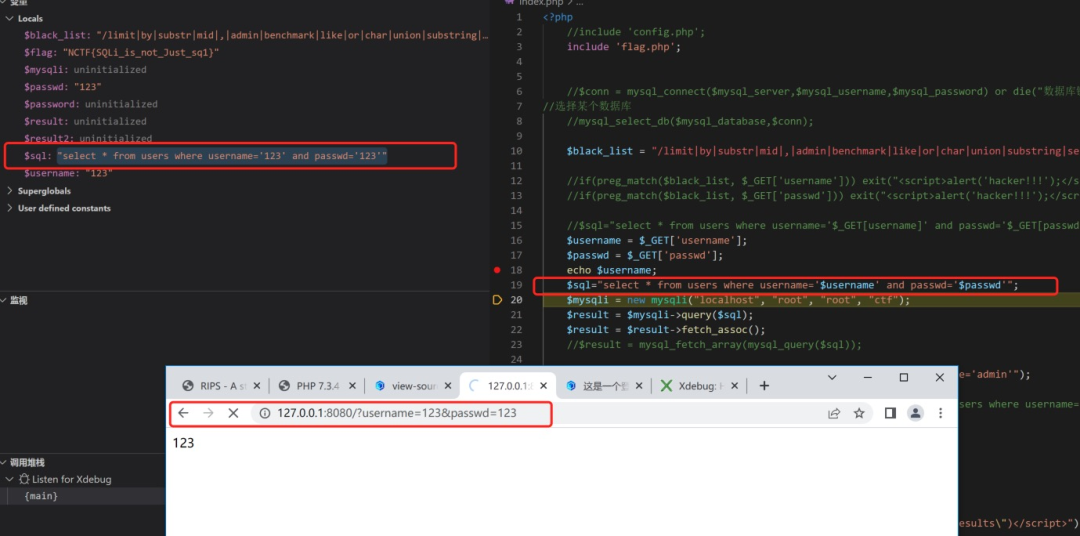1080x536 pixels.
Task: Click index.php in the editor breadcrumb
Action: (541, 3)
